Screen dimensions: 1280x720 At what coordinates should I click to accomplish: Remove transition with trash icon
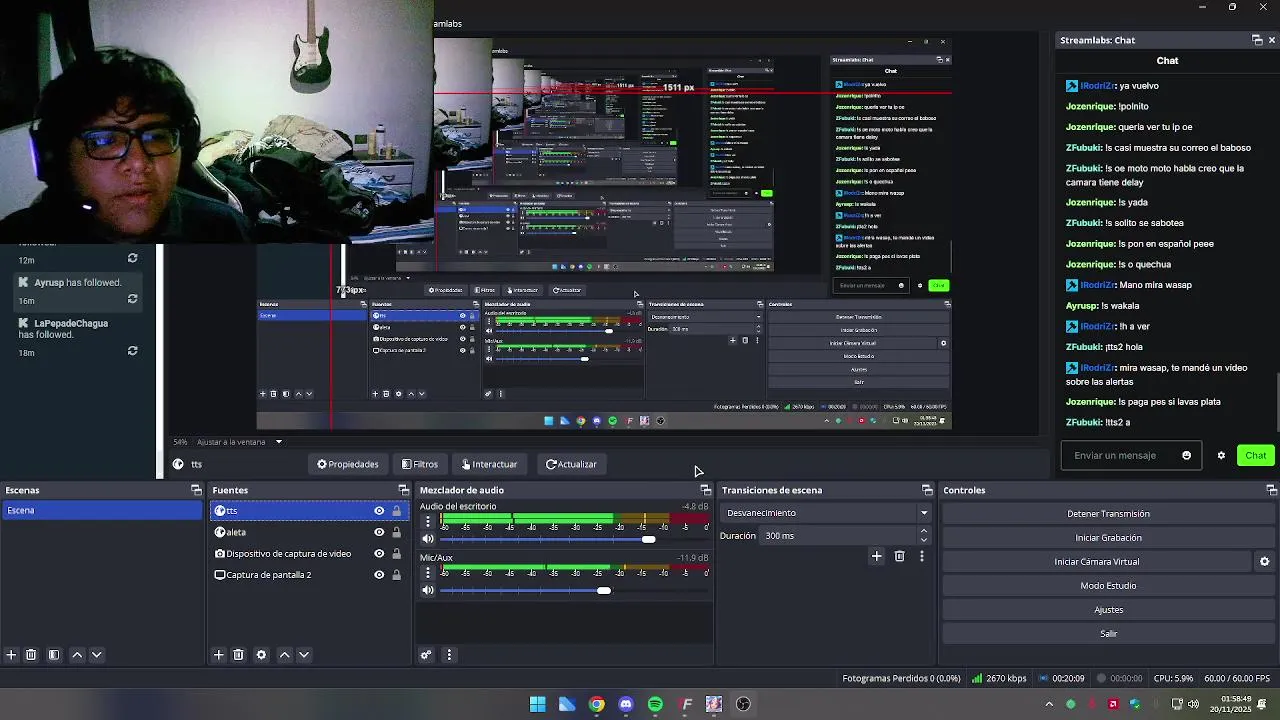click(899, 556)
